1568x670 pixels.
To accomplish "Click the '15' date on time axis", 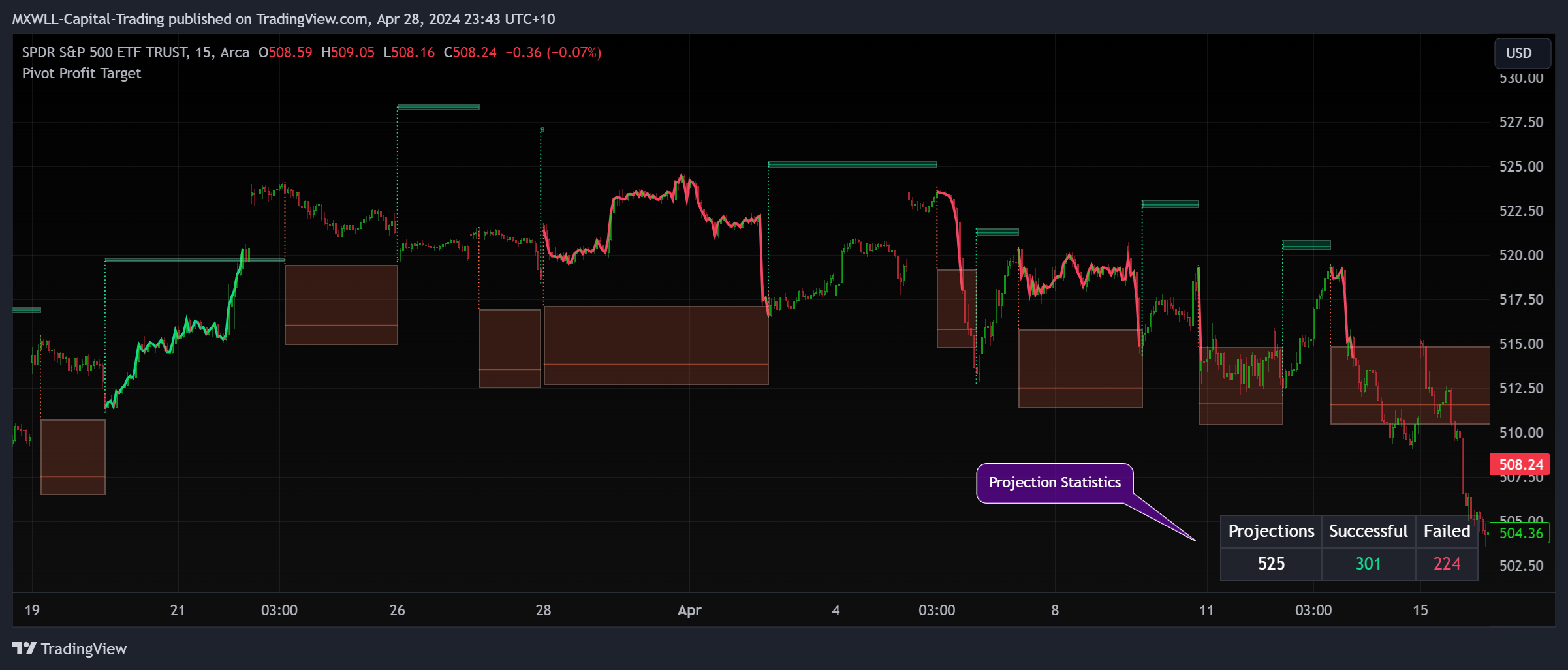I will [x=1420, y=610].
